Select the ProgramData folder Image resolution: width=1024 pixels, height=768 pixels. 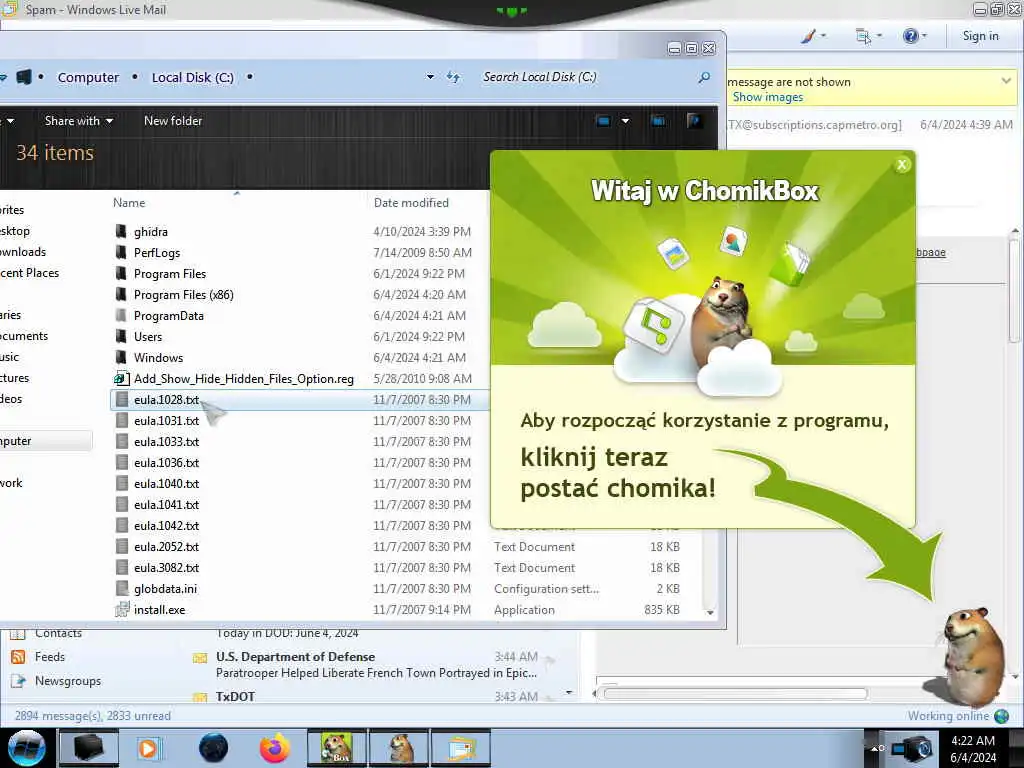click(168, 315)
